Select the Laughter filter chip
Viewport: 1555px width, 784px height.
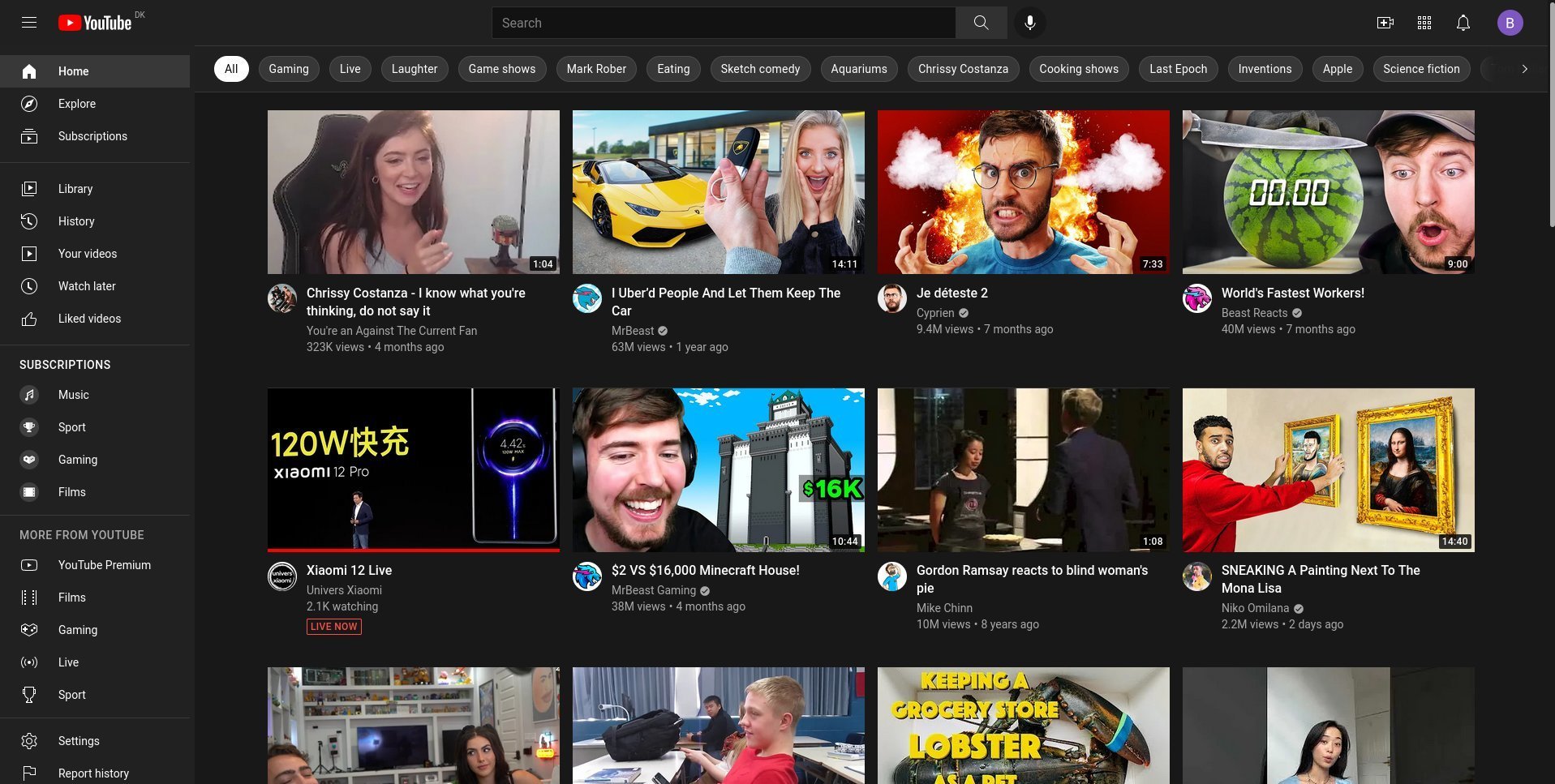click(415, 69)
